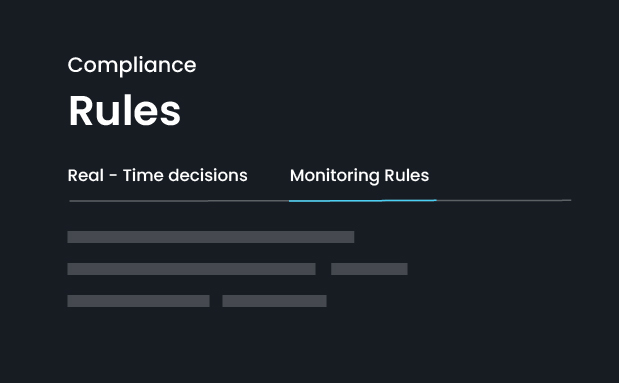Image resolution: width=619 pixels, height=383 pixels.
Task: Click the gray divider under Real - Time decisions
Action: pyautogui.click(x=179, y=201)
